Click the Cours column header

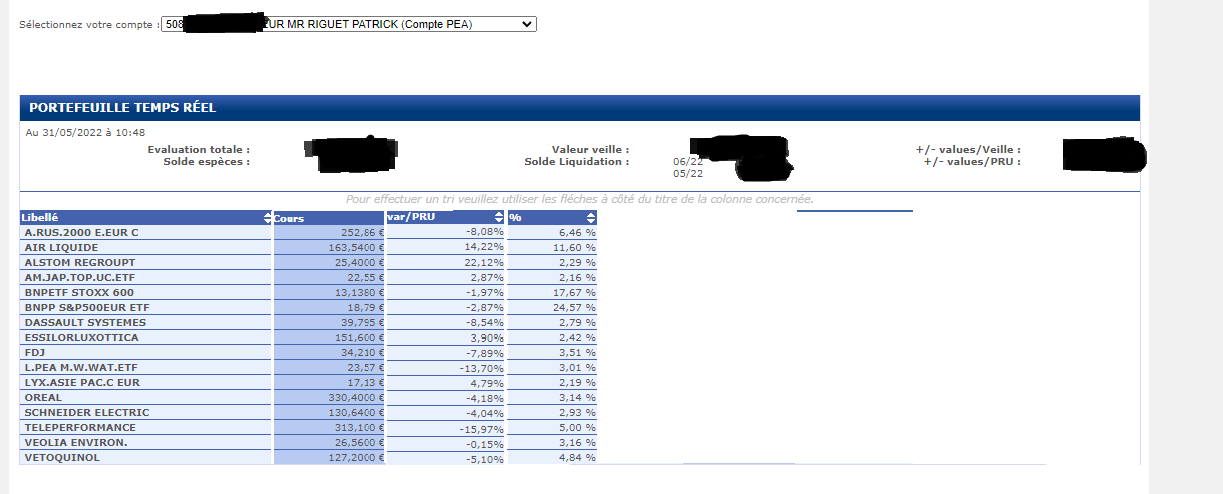pos(329,218)
